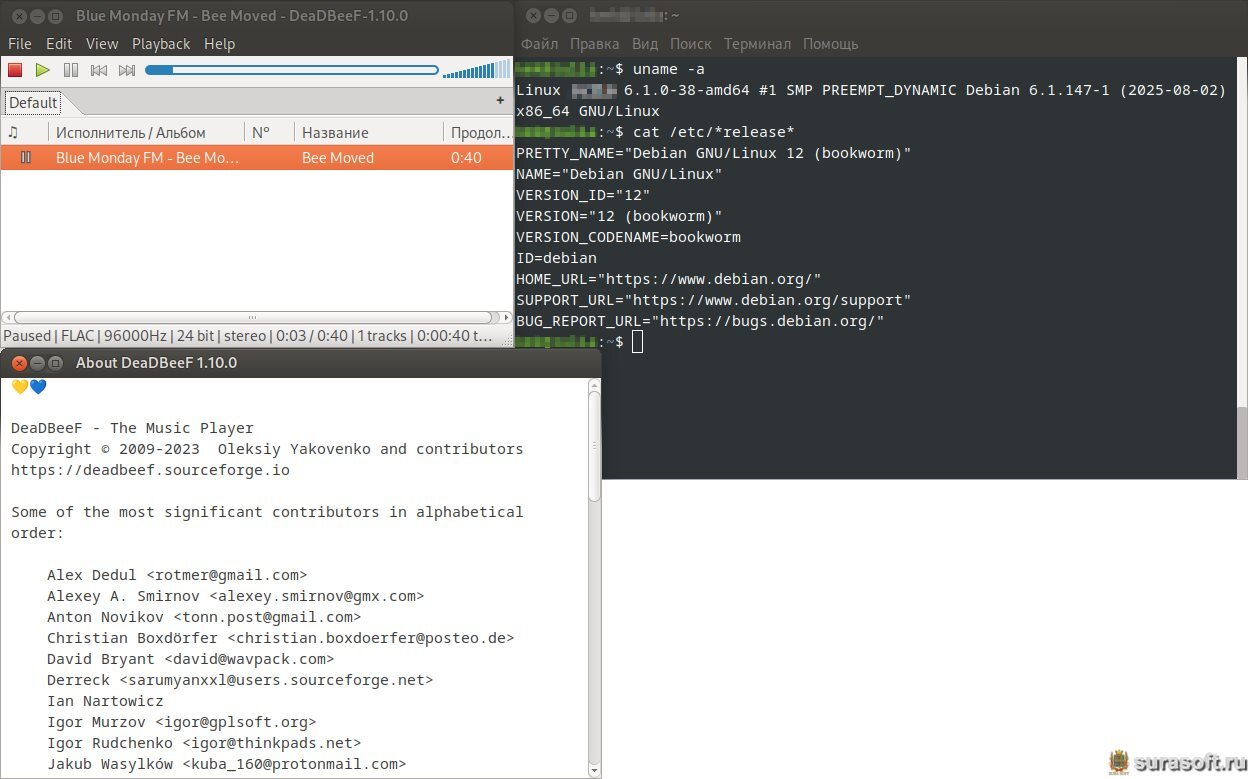Image resolution: width=1248 pixels, height=779 pixels.
Task: Sort by the Nº column header
Action: point(269,132)
